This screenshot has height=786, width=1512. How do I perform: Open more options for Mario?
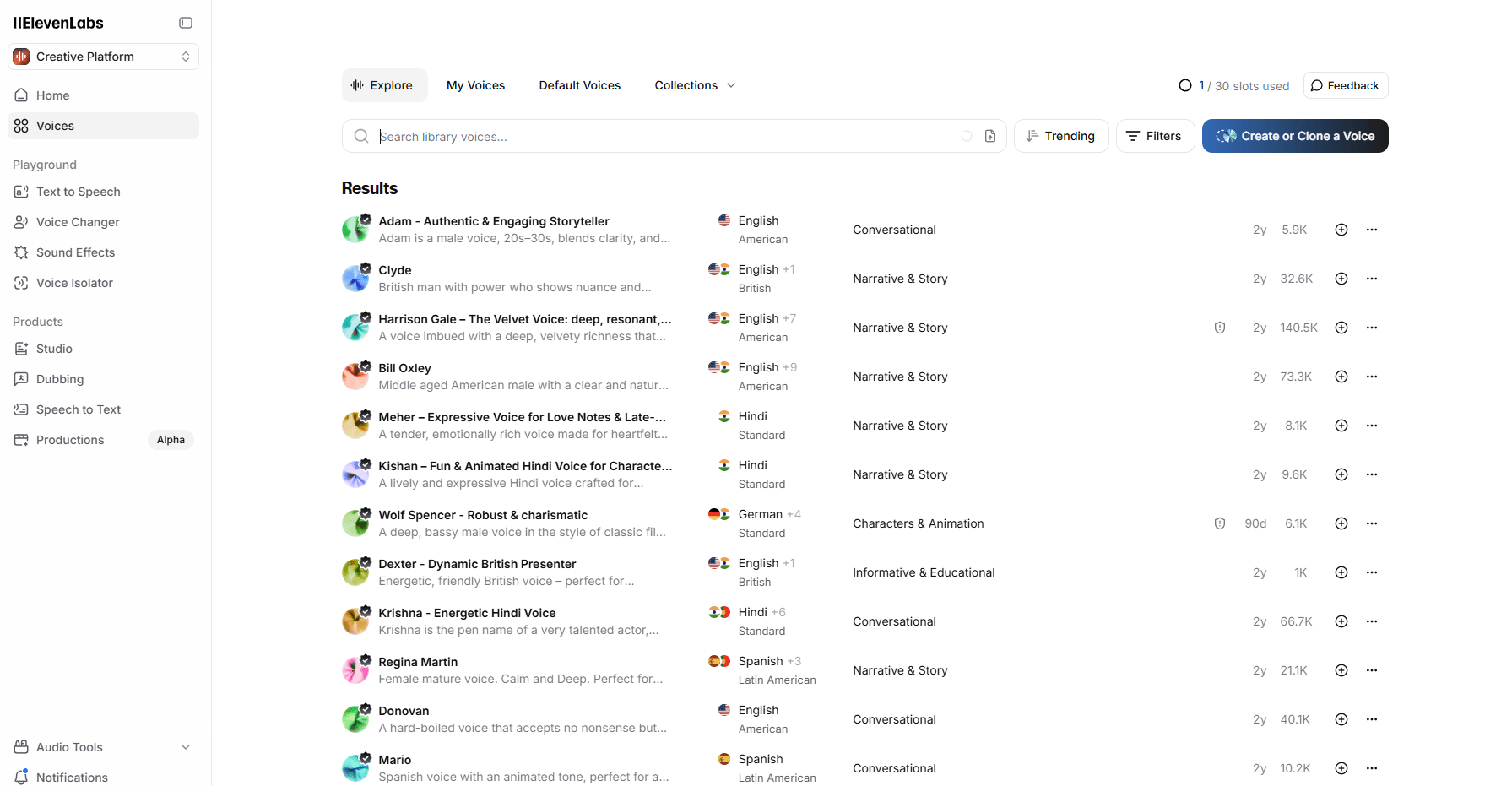1372,768
